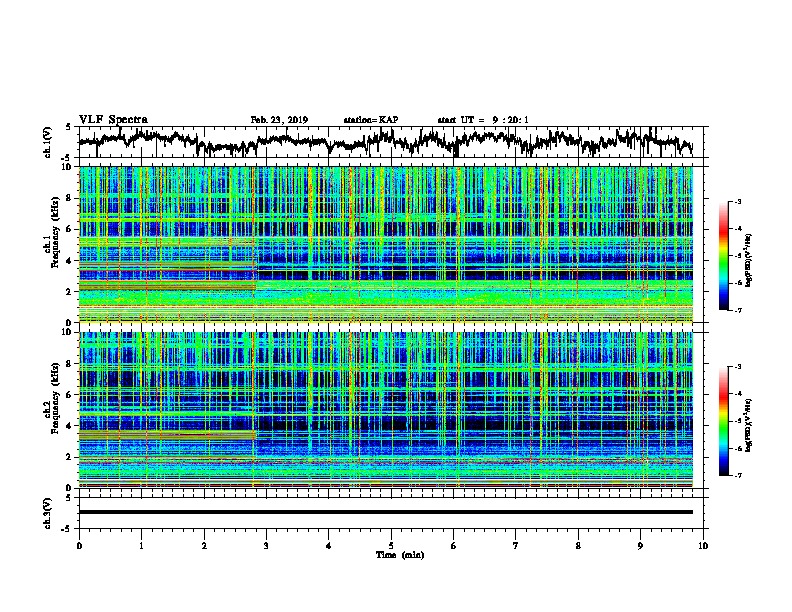This screenshot has width=792, height=612.
Task: Click the time axis tick label "3"
Action: coord(266,546)
